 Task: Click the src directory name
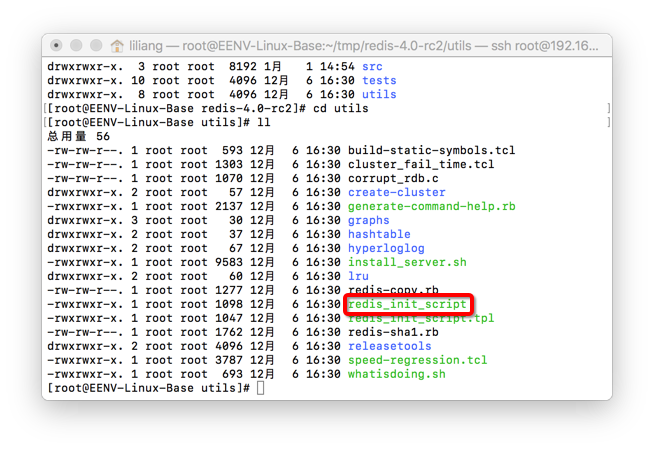pos(372,67)
